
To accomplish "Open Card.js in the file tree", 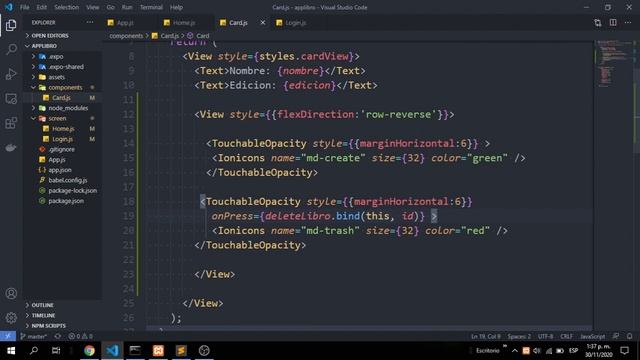I will [x=61, y=98].
